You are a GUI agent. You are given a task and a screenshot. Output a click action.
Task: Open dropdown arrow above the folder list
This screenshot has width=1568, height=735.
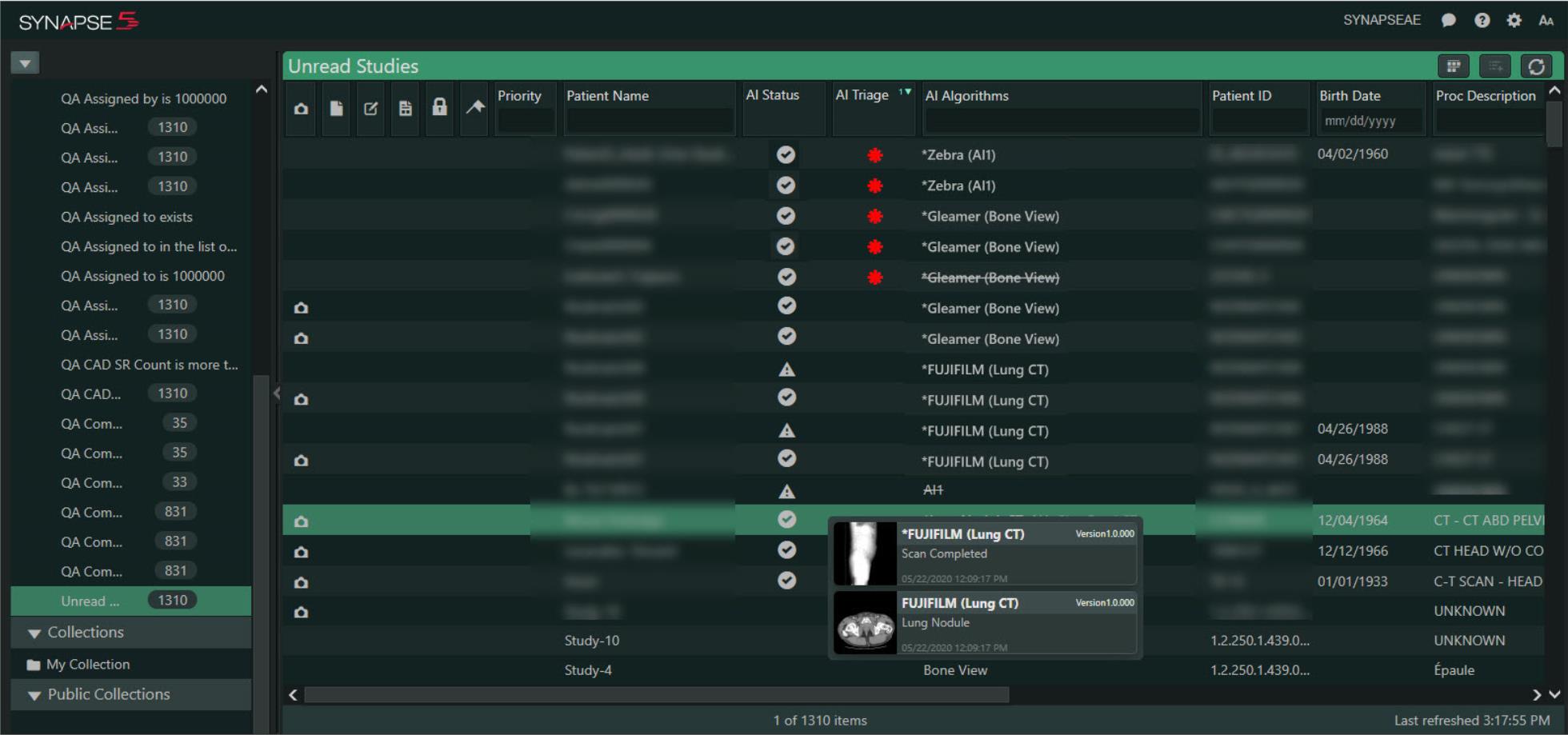pos(25,63)
